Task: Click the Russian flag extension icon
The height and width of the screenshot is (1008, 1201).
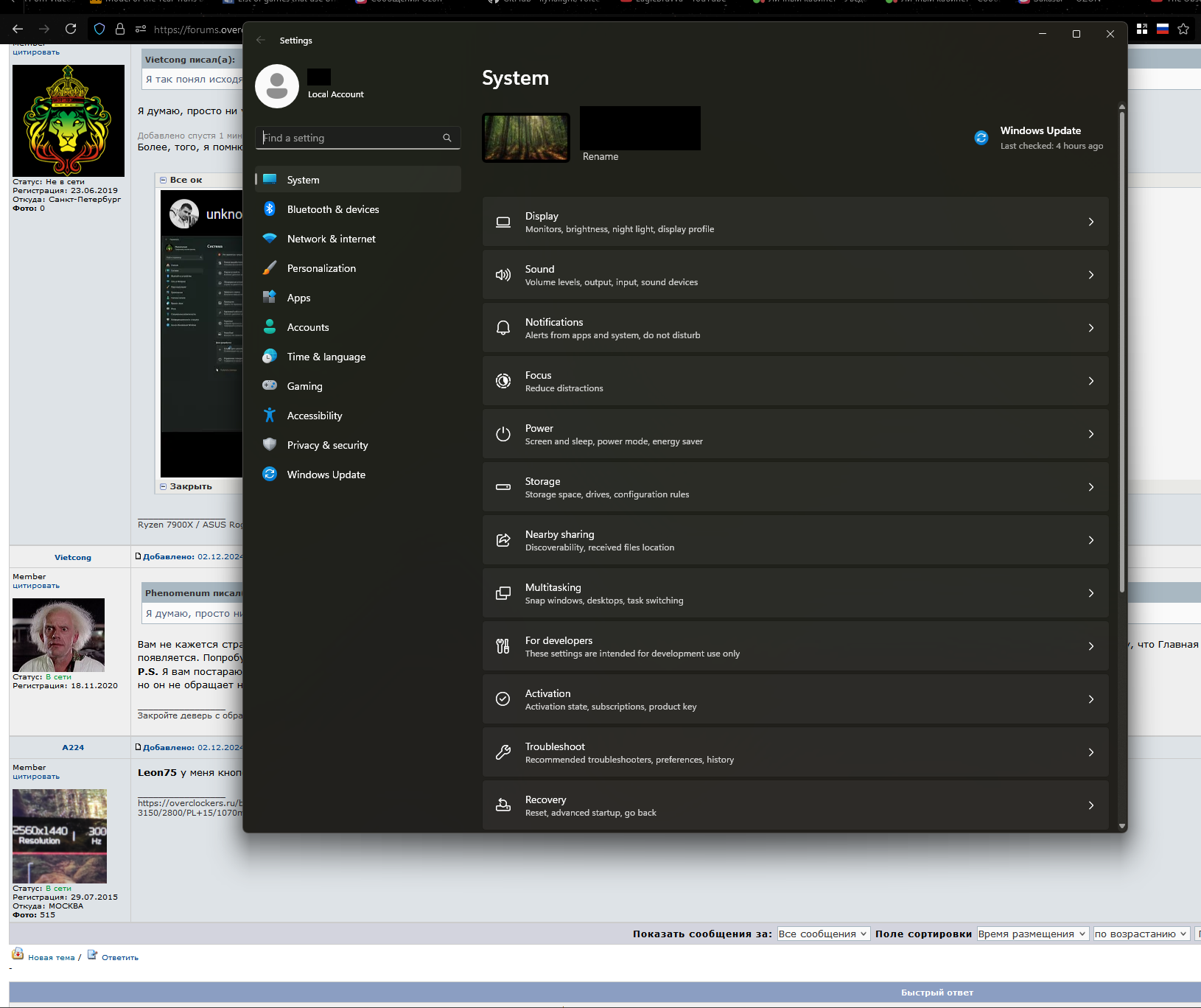Action: click(x=1163, y=29)
